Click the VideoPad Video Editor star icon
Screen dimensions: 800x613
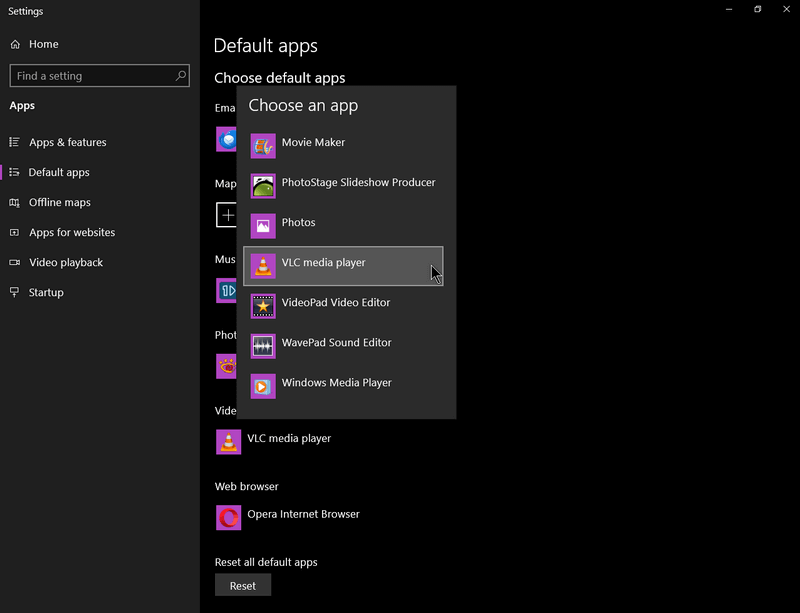(x=263, y=306)
